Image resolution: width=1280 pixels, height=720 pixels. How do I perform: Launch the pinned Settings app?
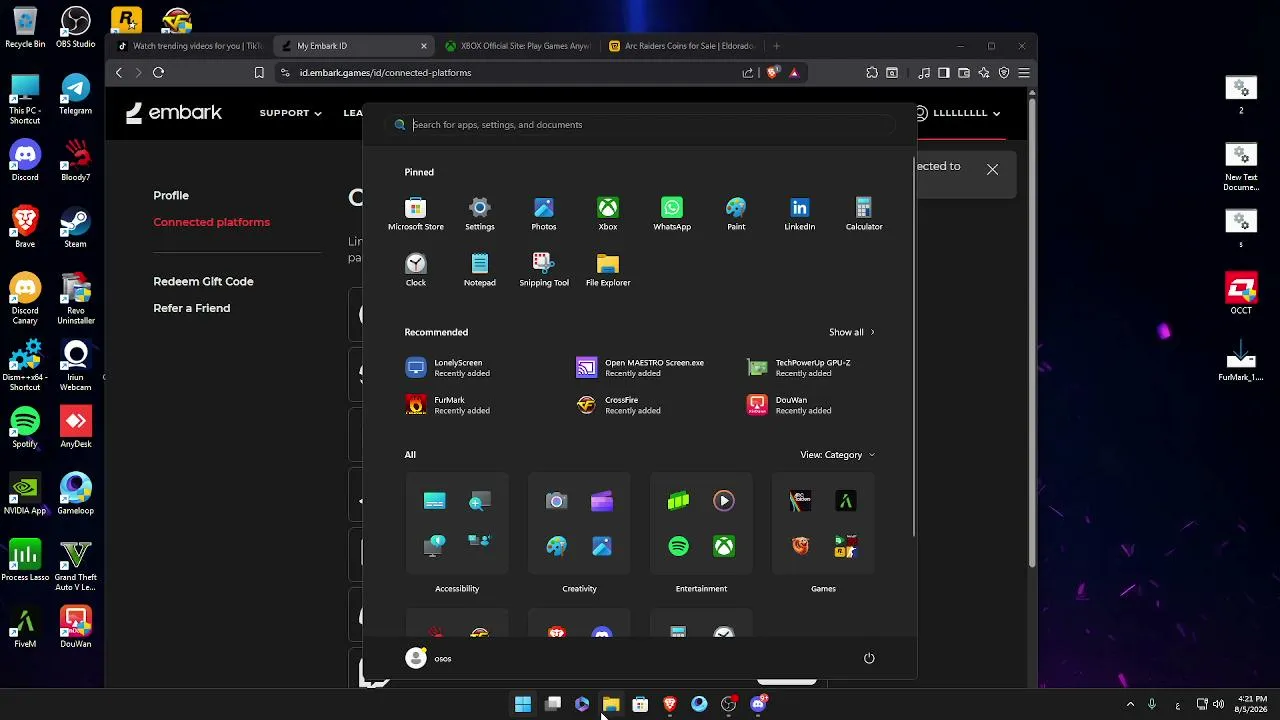point(479,214)
